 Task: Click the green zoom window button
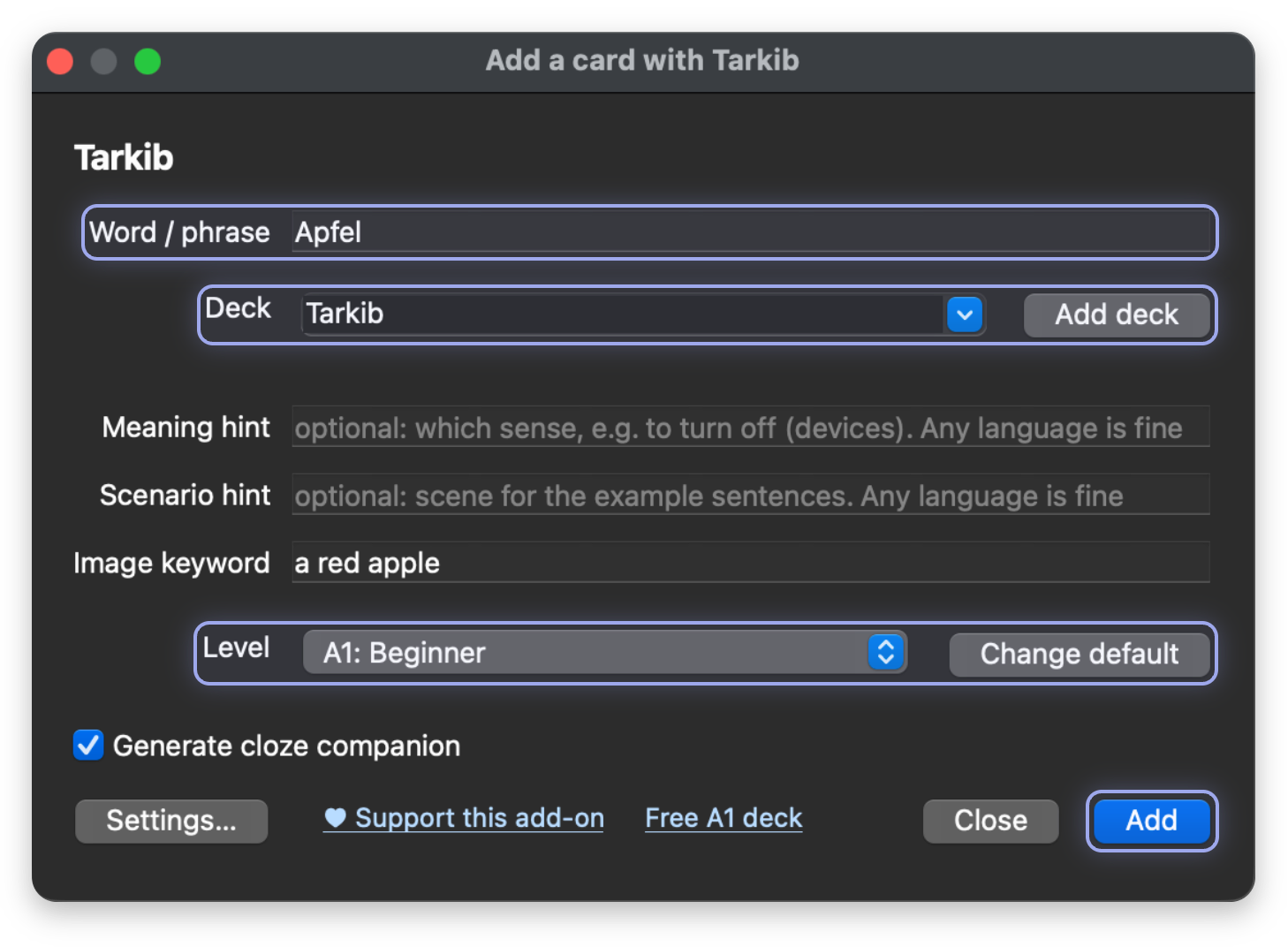148,62
